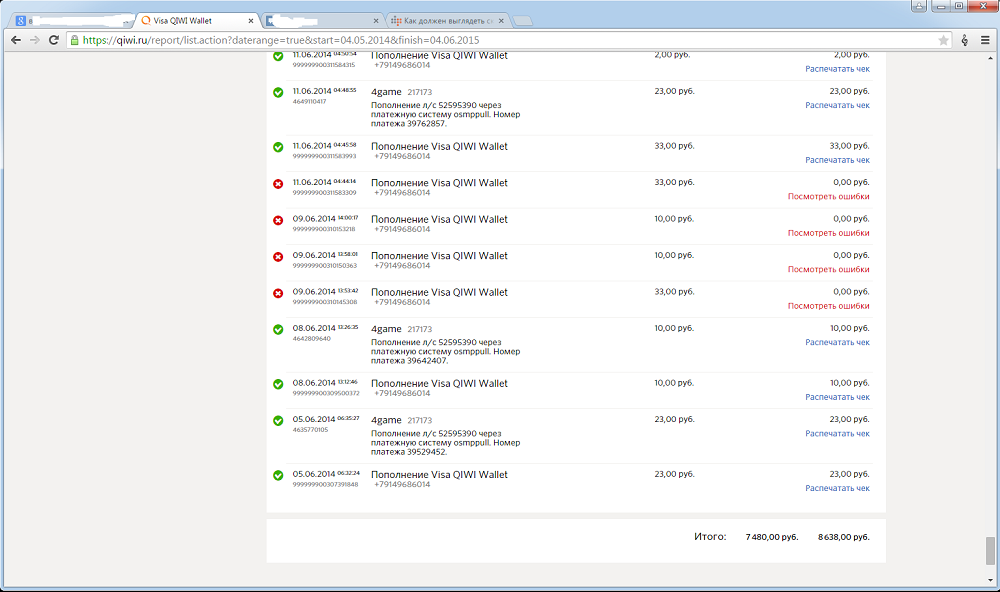Click the total 7 480,00 руб. value
Image resolution: width=1000 pixels, height=592 pixels.
coord(772,537)
